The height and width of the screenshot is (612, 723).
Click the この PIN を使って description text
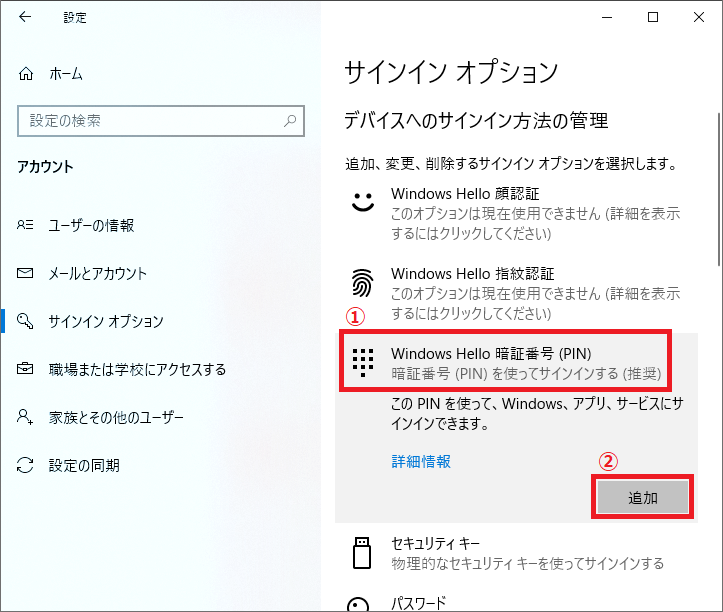tap(538, 413)
